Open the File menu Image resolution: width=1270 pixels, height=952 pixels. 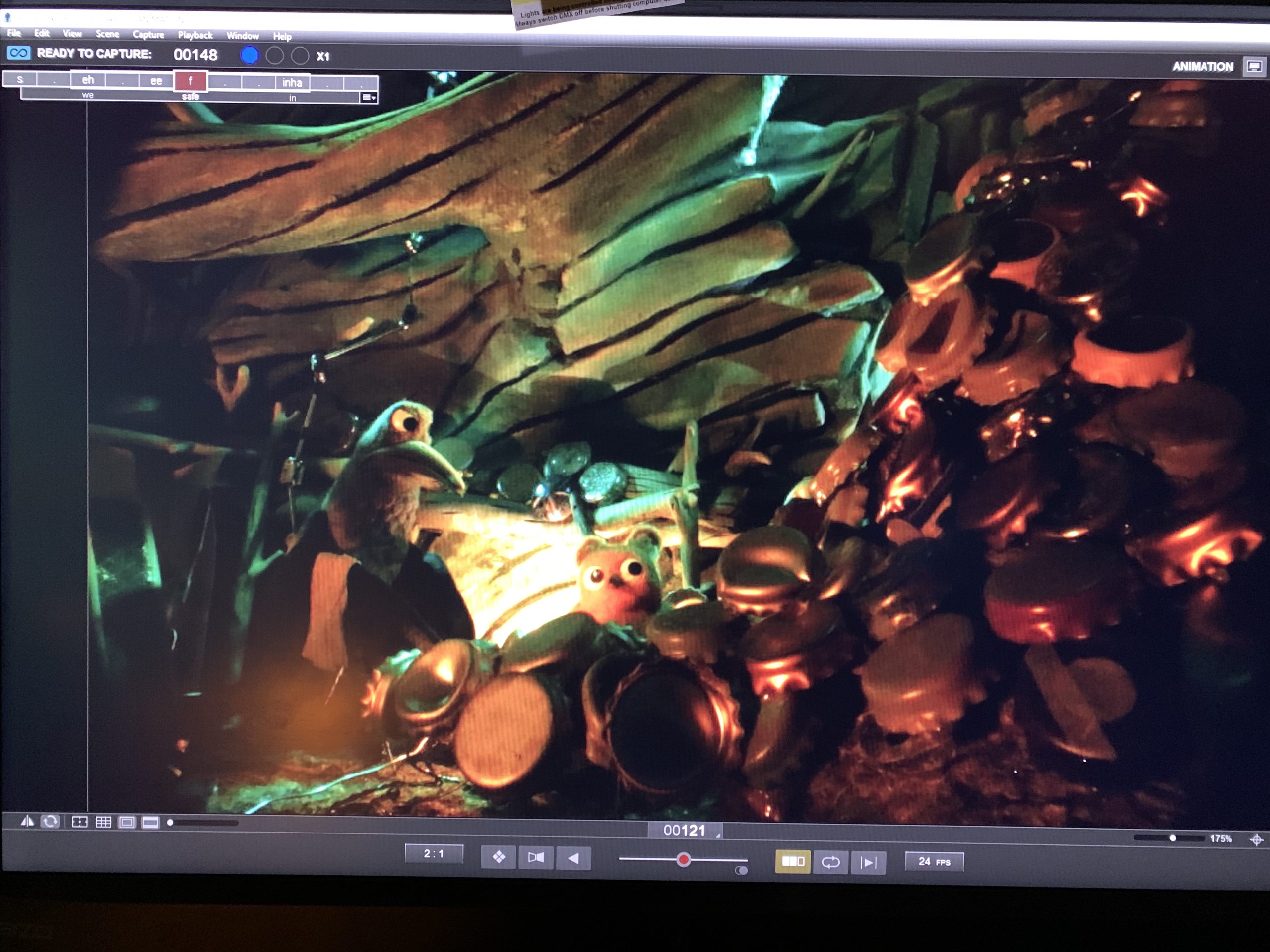[14, 33]
